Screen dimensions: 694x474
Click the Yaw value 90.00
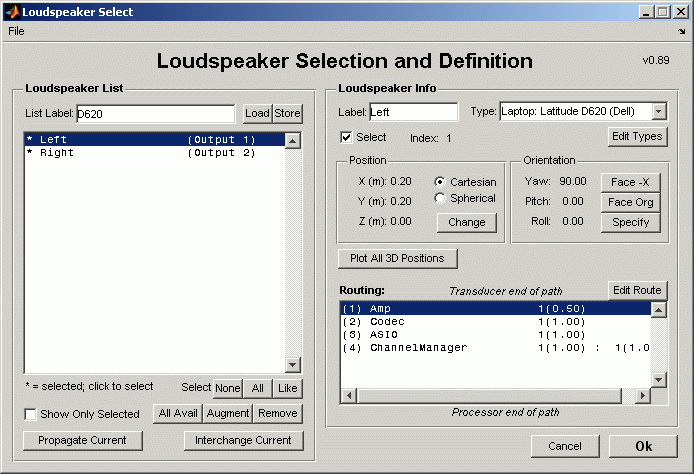point(573,181)
